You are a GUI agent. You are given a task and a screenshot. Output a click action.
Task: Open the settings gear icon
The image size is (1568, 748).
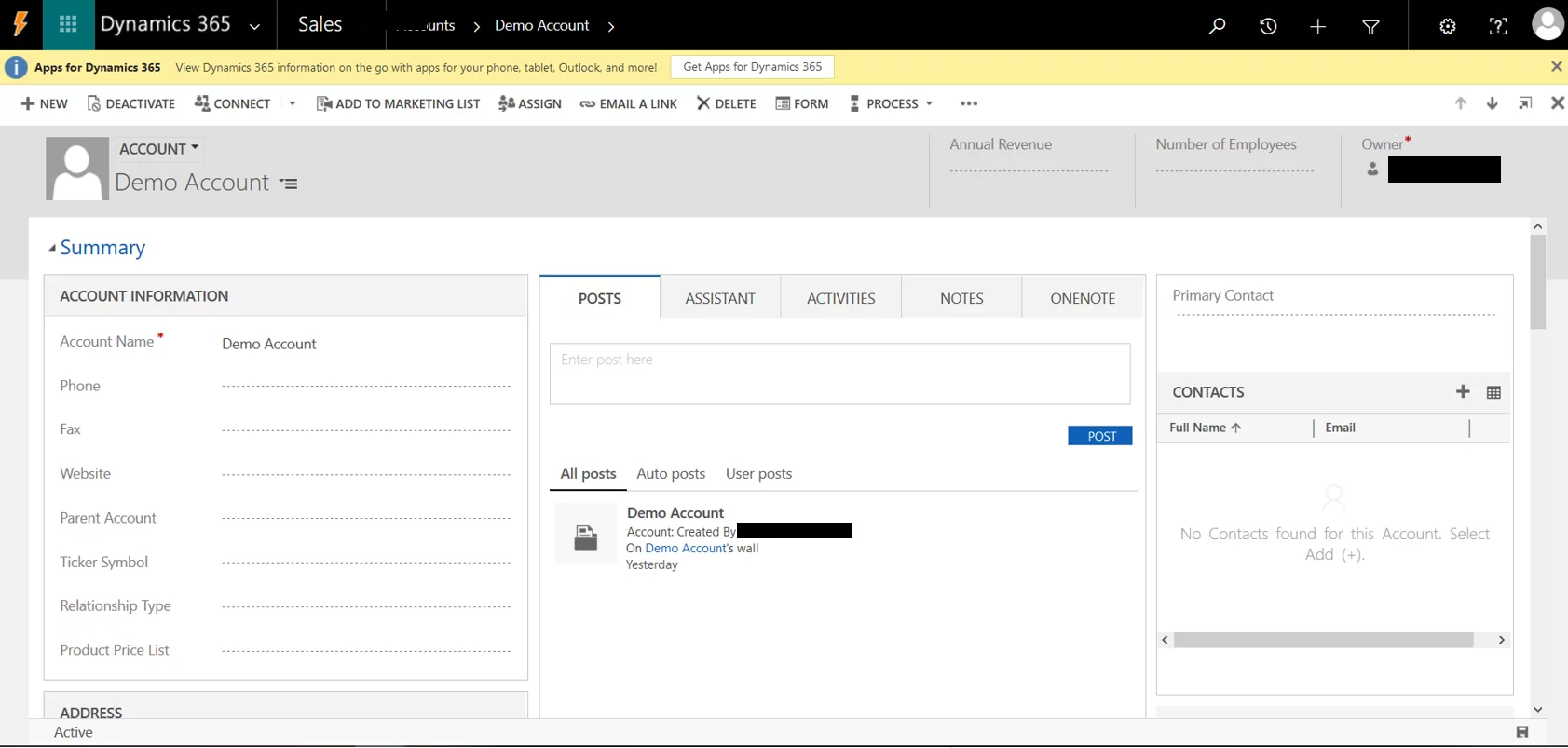1447,26
